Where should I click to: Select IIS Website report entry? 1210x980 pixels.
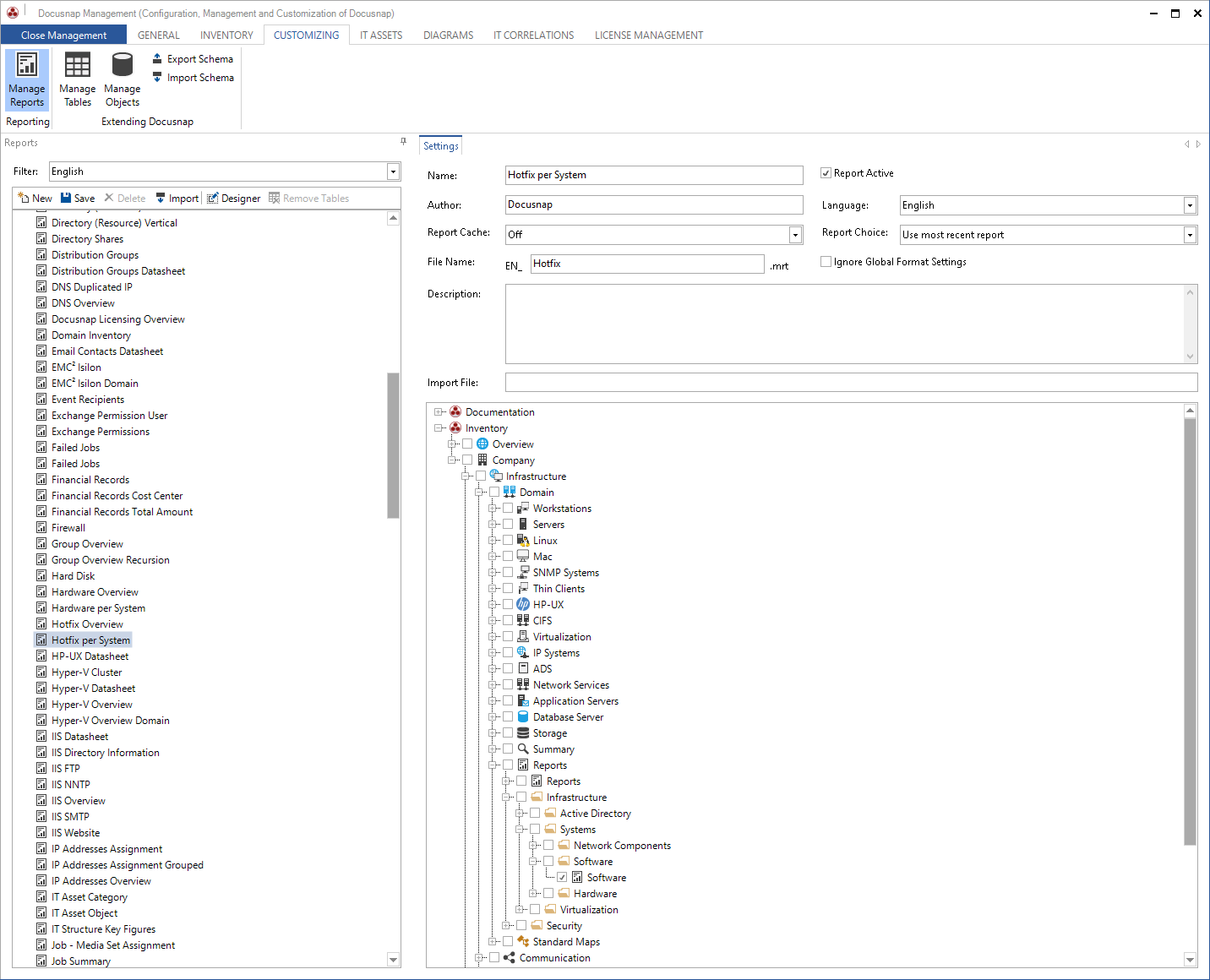[x=75, y=832]
